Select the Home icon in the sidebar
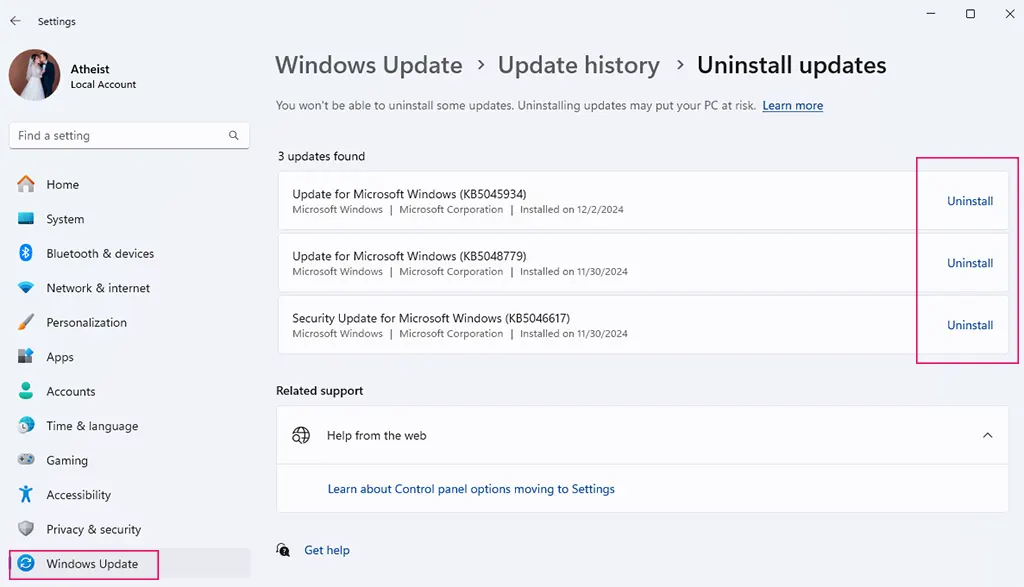Image resolution: width=1024 pixels, height=587 pixels. [27, 184]
